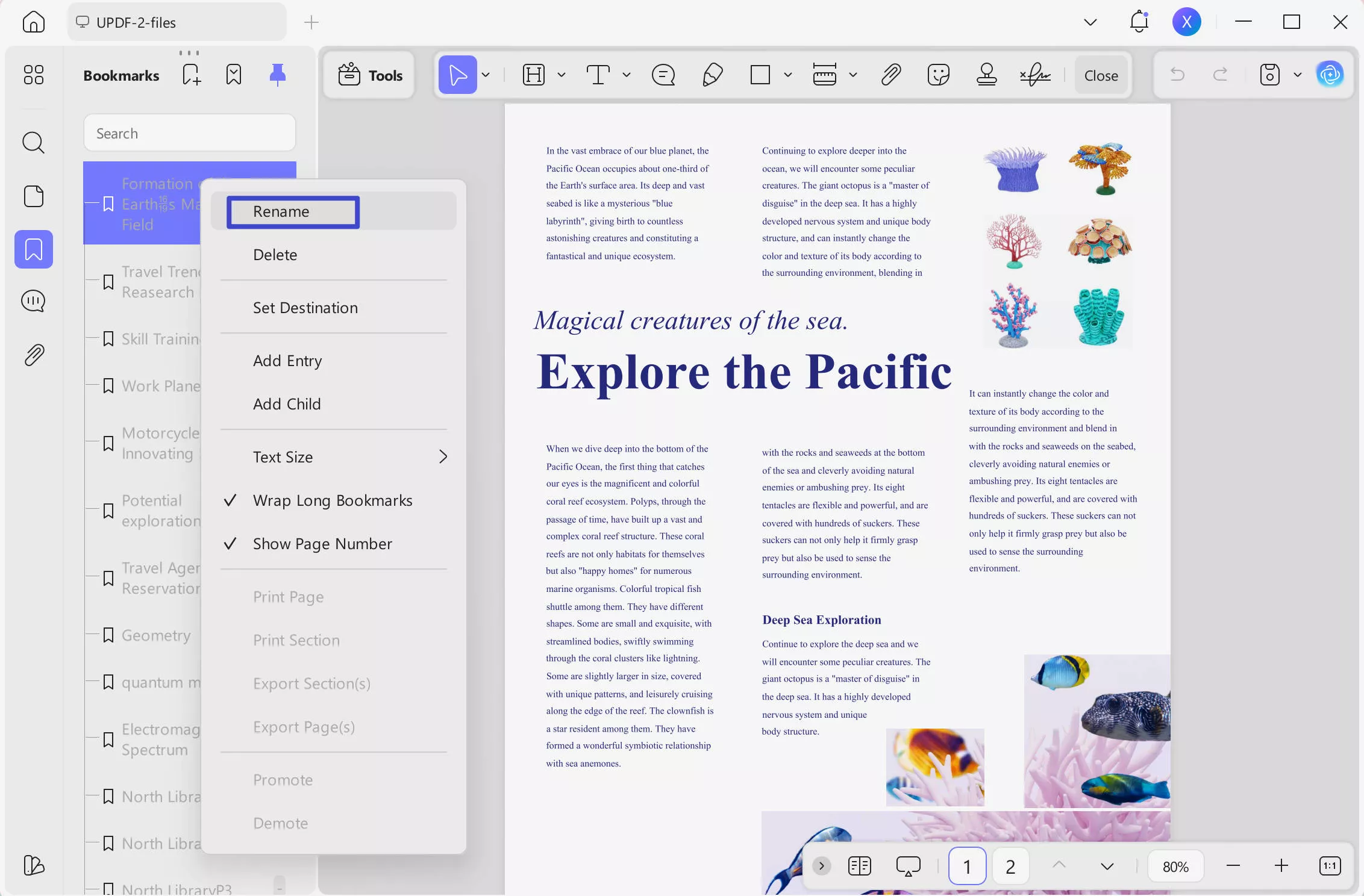Open the shape tool dropdown arrow
1364x896 pixels.
(x=787, y=75)
